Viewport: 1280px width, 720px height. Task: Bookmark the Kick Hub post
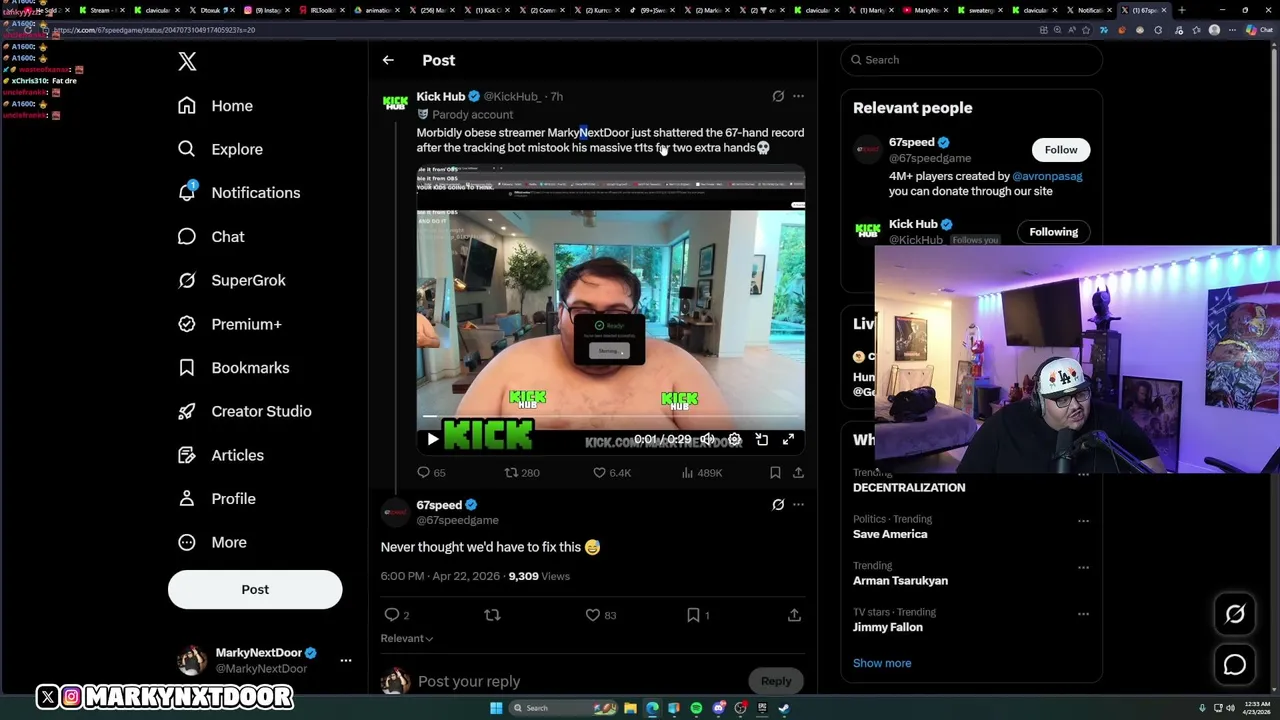(775, 472)
